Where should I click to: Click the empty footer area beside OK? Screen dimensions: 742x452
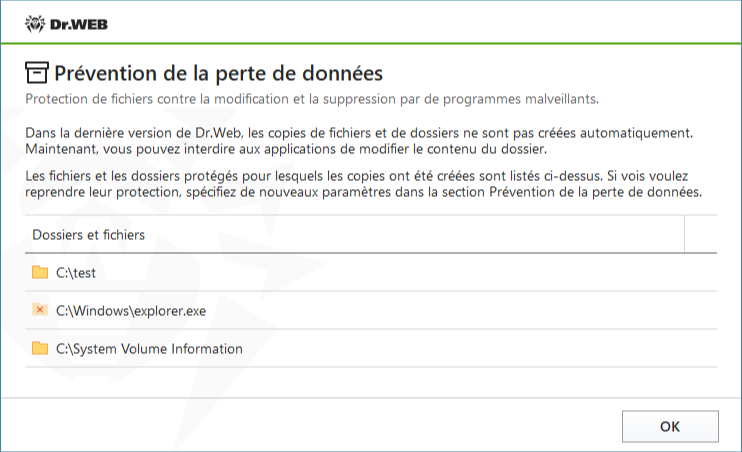click(x=308, y=426)
